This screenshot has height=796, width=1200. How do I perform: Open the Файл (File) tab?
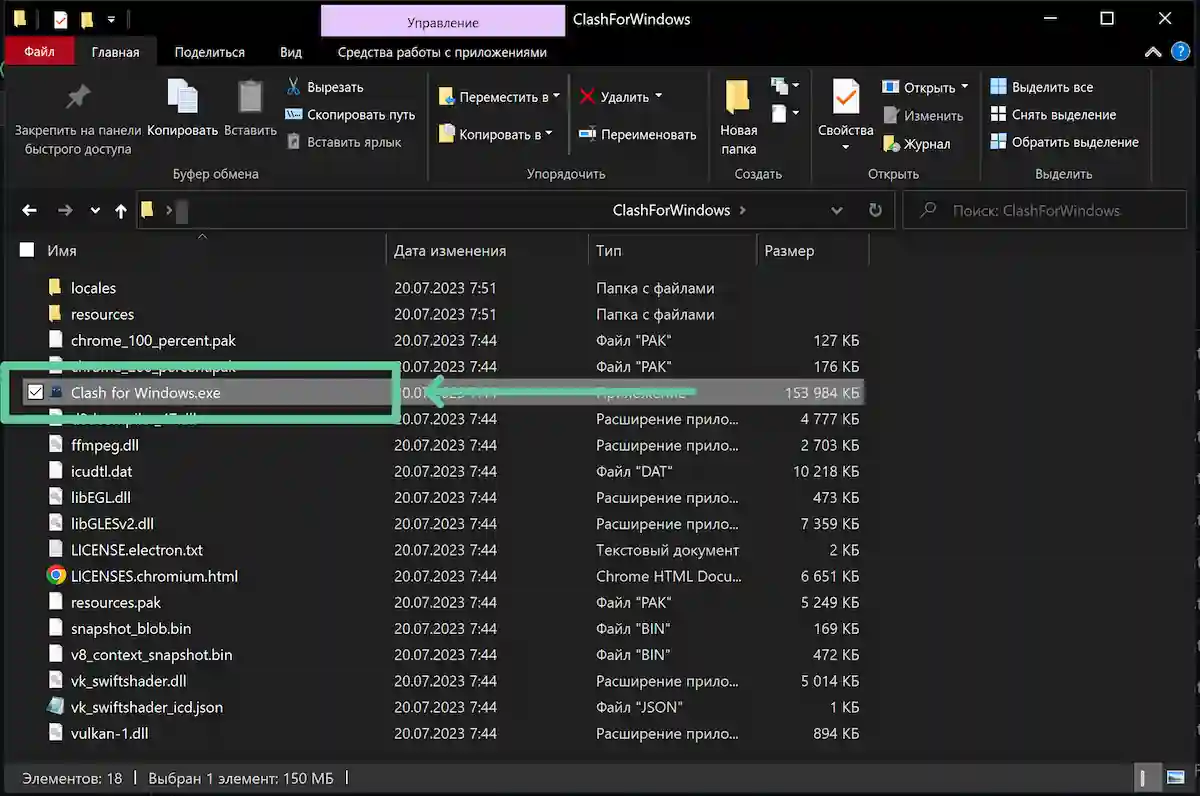(x=40, y=52)
